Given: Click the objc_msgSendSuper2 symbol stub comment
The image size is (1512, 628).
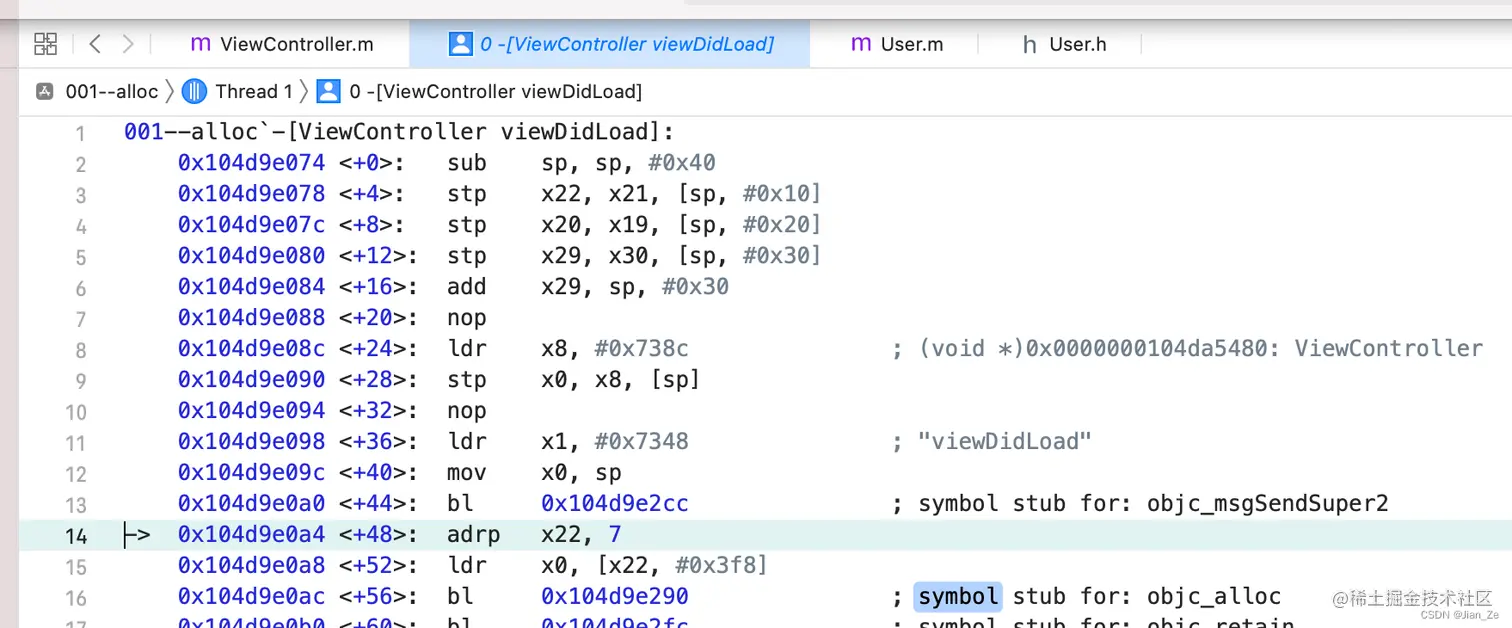Looking at the screenshot, I should (1140, 504).
